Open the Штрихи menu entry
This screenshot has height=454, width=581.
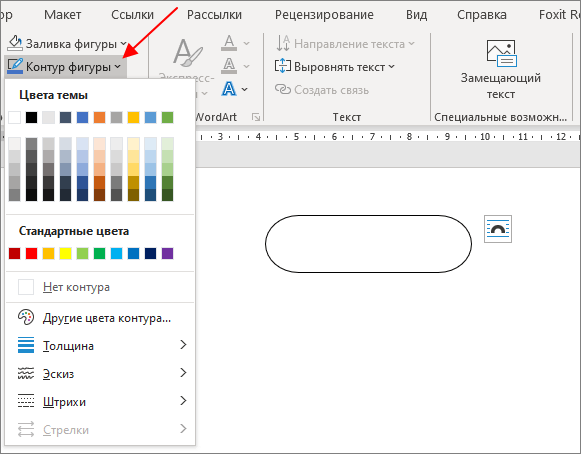(x=100, y=401)
